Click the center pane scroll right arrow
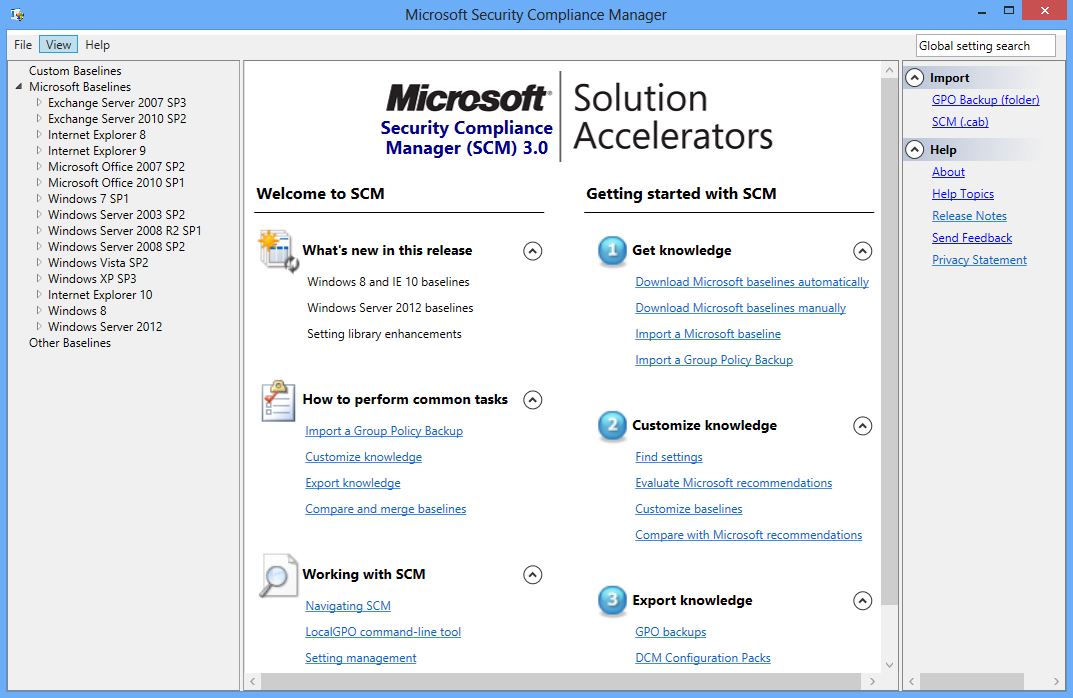The width and height of the screenshot is (1073, 698). pos(872,681)
